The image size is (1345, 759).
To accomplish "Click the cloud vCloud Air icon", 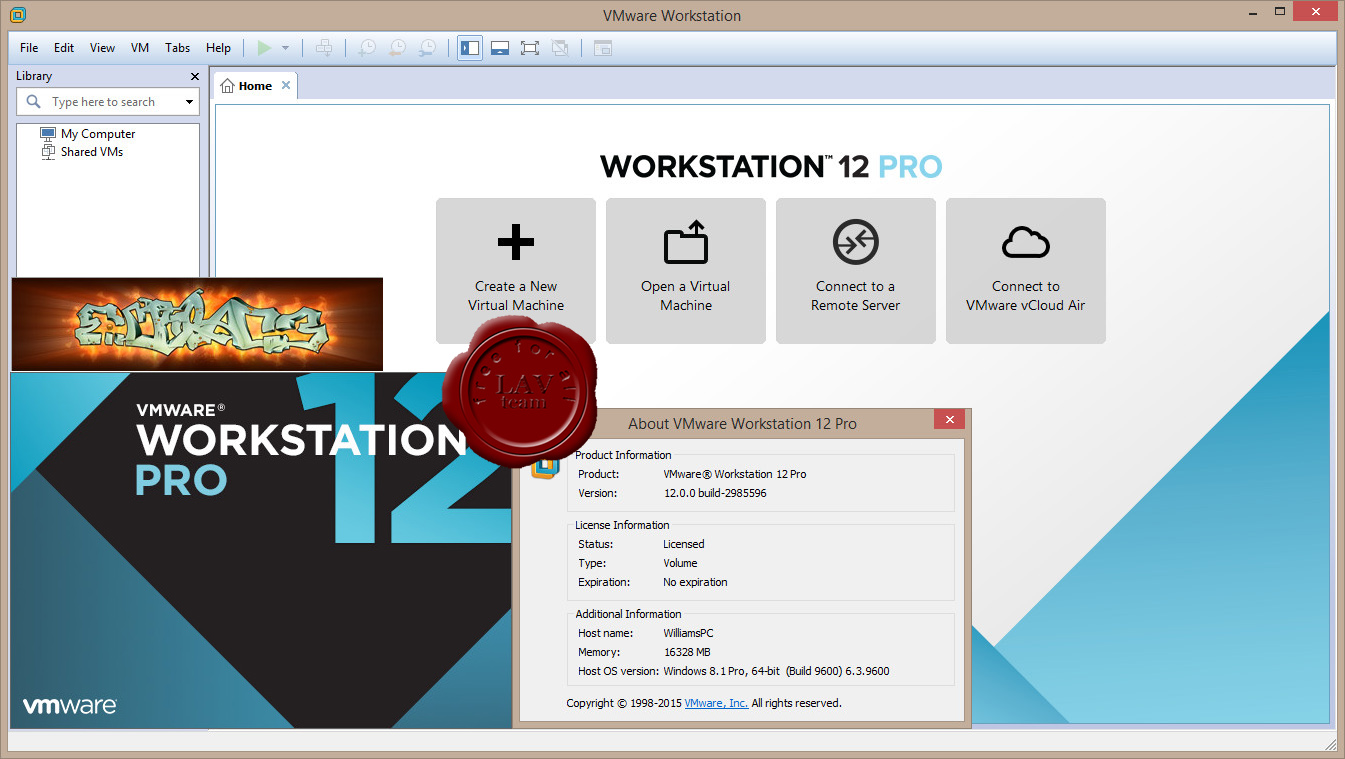I will [x=1026, y=242].
